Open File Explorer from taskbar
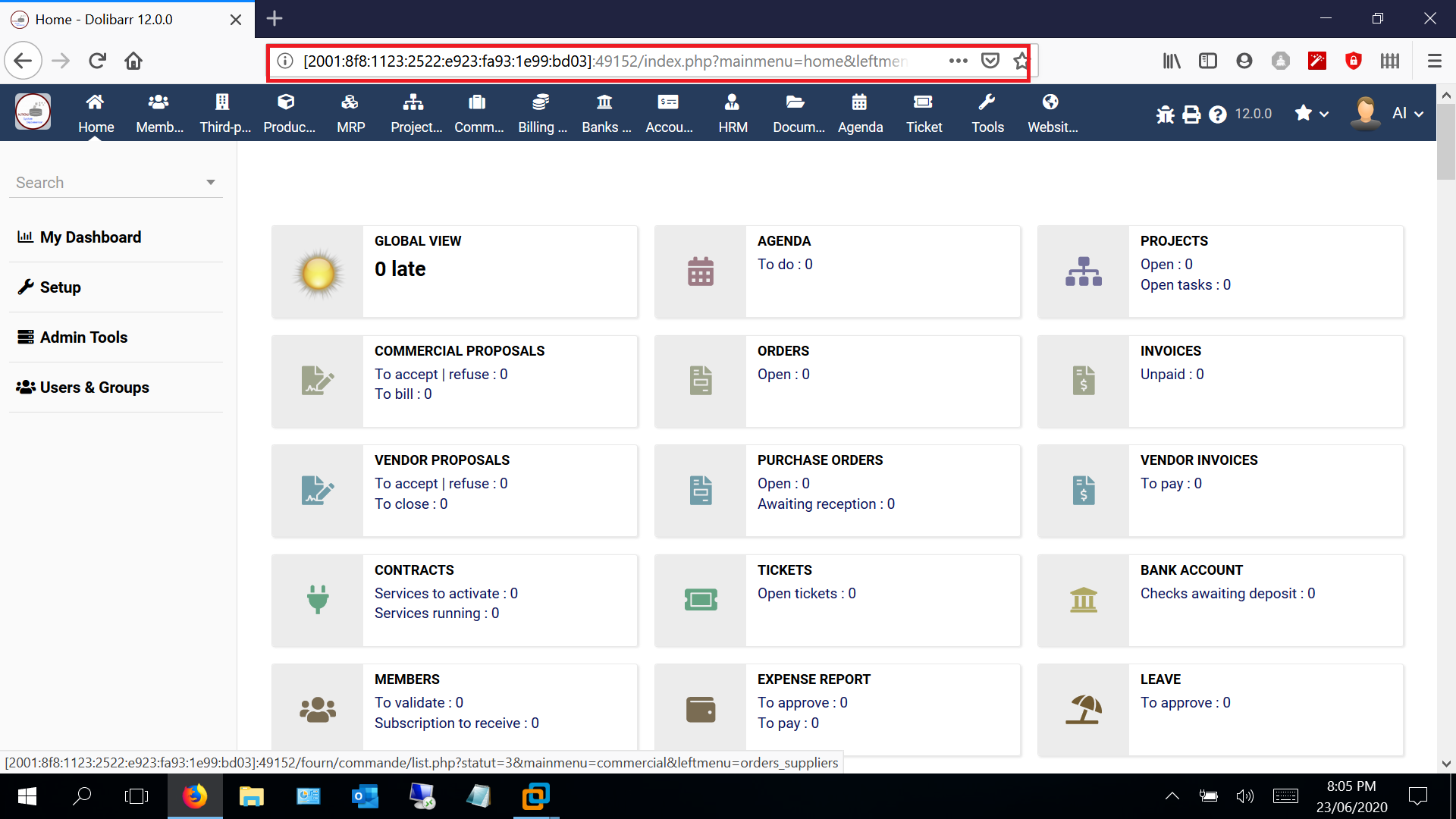 pyautogui.click(x=251, y=795)
